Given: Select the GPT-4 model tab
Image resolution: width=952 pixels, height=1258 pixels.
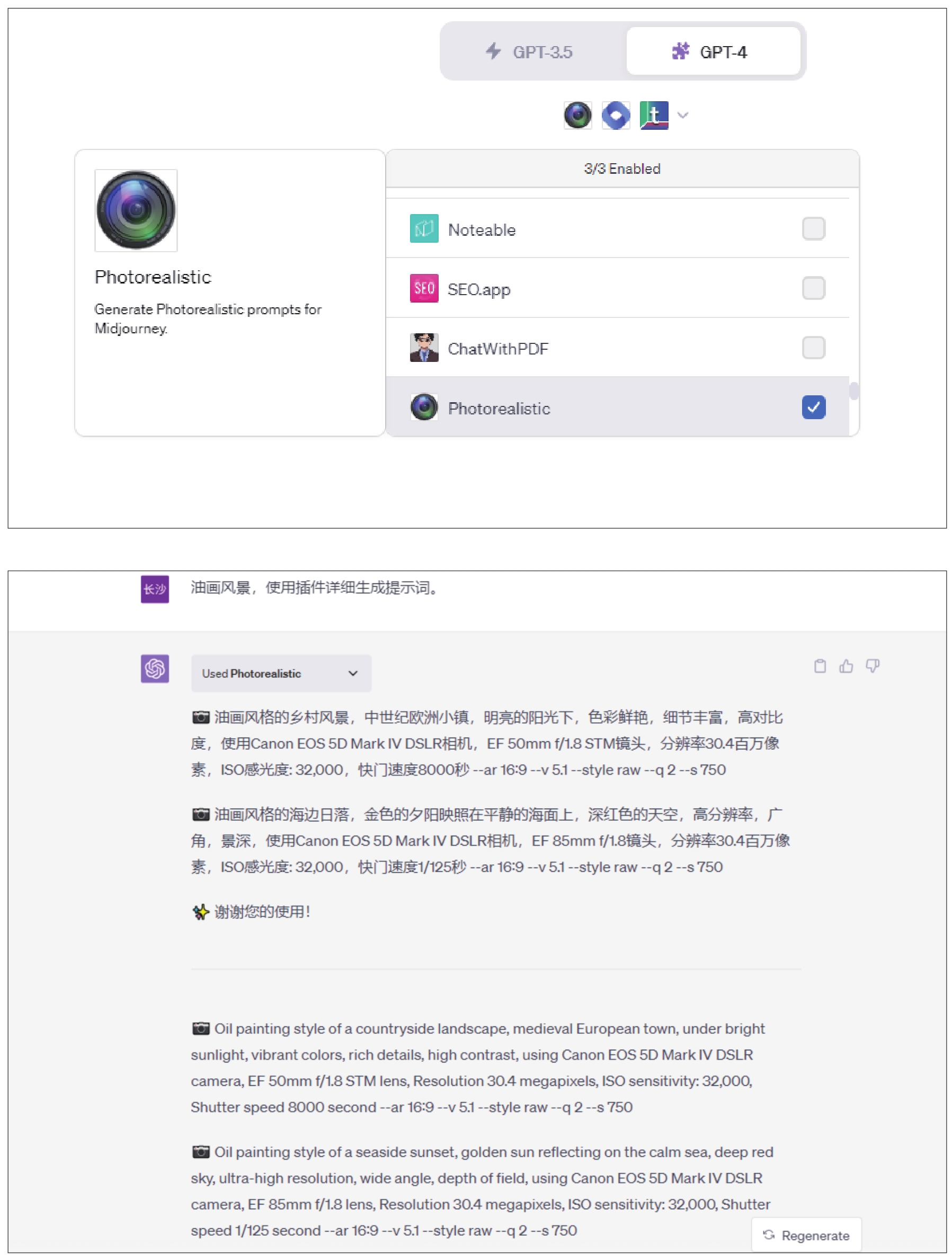Looking at the screenshot, I should (x=713, y=51).
